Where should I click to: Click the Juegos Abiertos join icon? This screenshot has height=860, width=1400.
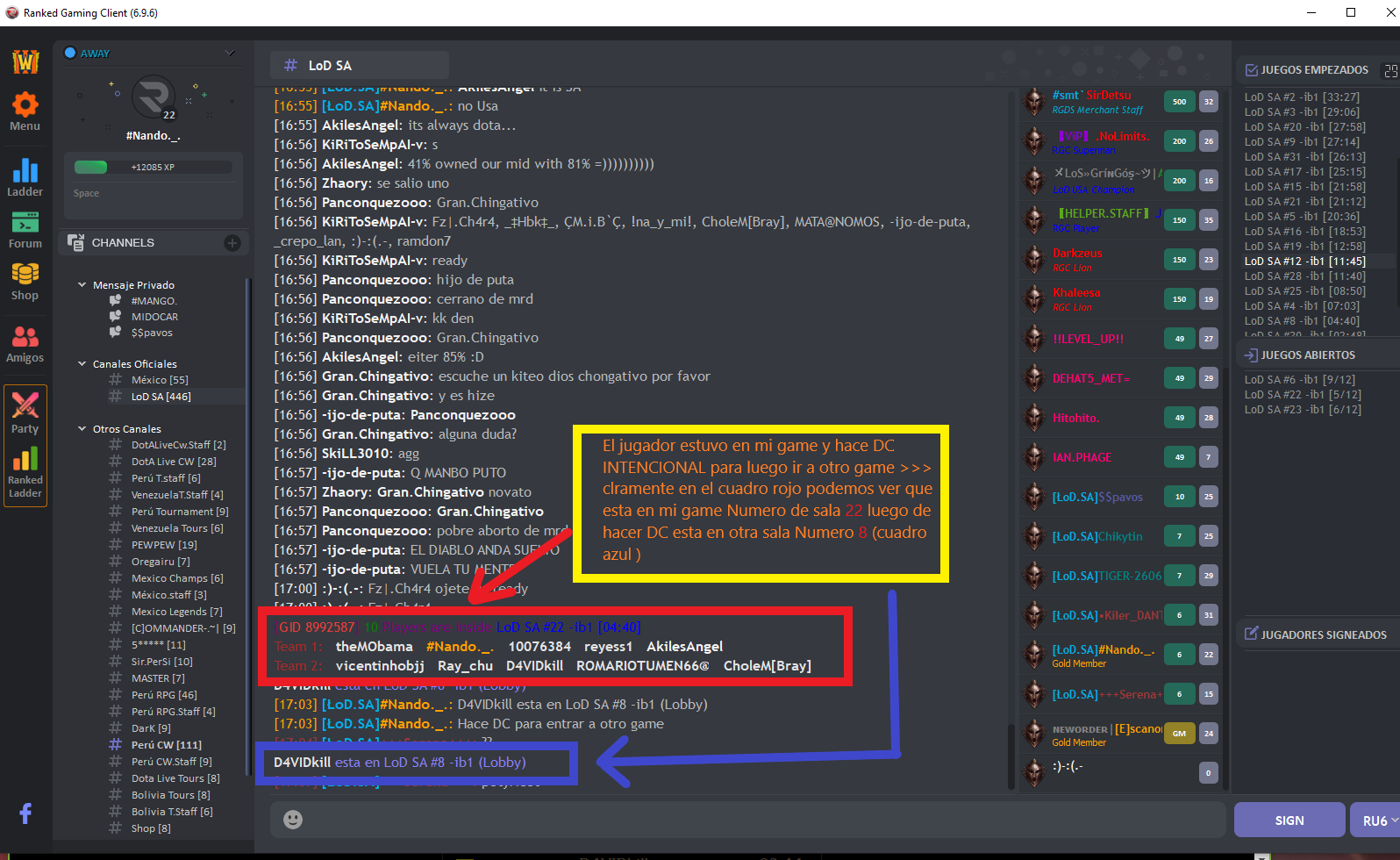pos(1251,355)
